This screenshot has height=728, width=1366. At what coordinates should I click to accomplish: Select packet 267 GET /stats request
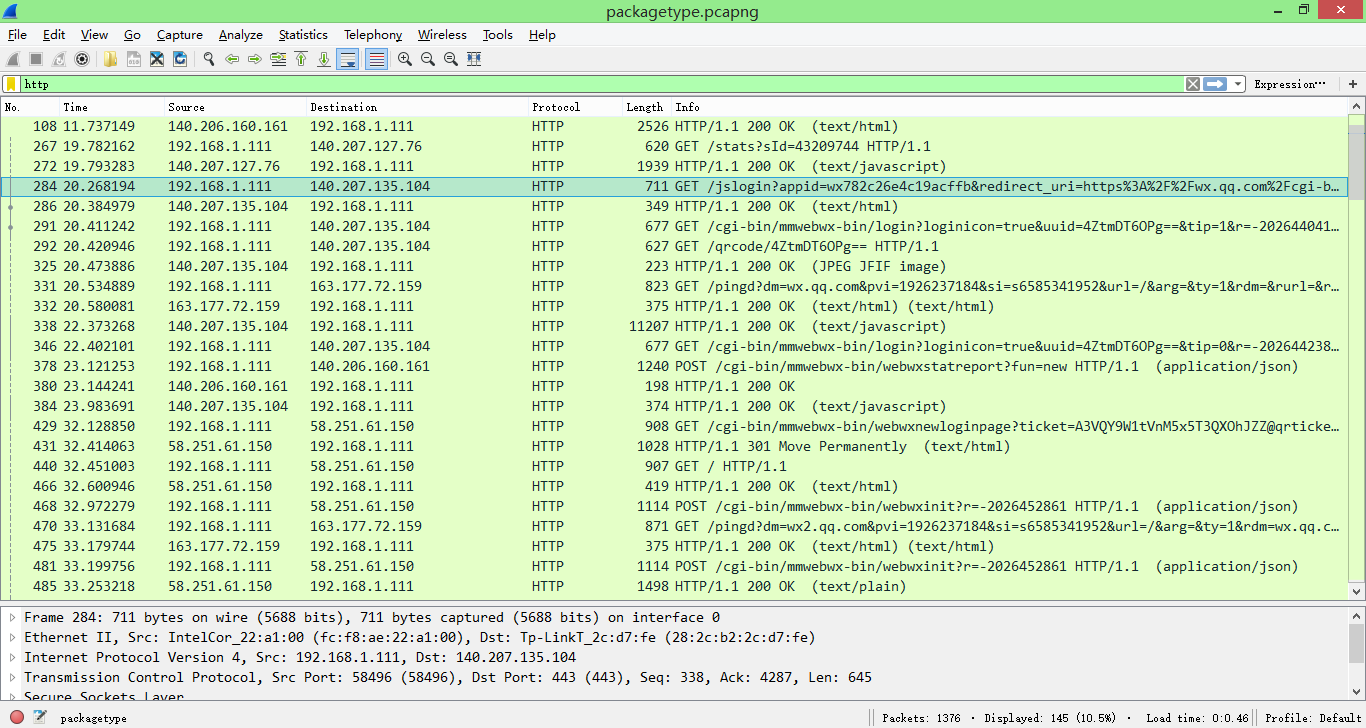(674, 146)
